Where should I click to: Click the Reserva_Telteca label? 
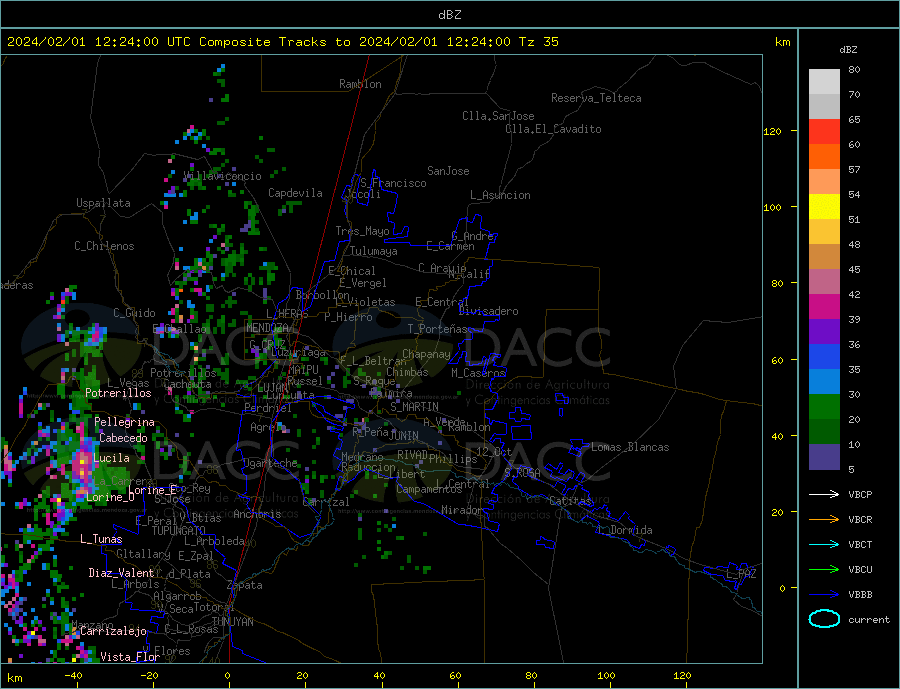point(596,98)
